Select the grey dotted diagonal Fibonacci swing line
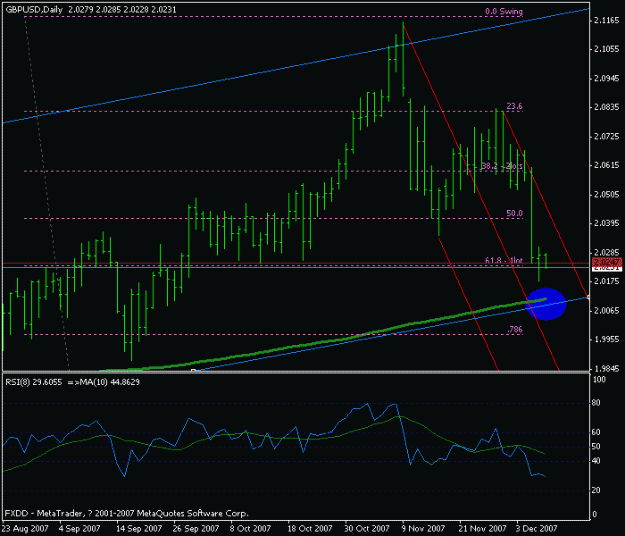Screen dimensions: 625x536 click(47, 194)
